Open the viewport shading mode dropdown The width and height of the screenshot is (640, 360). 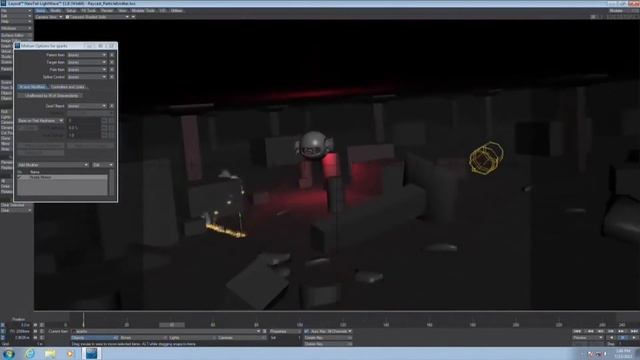coord(98,17)
